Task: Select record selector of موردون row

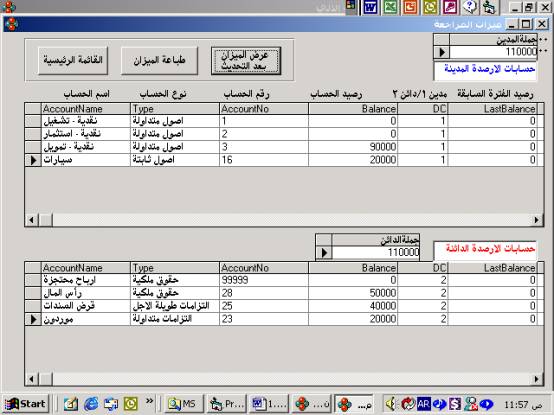Action: click(x=33, y=319)
